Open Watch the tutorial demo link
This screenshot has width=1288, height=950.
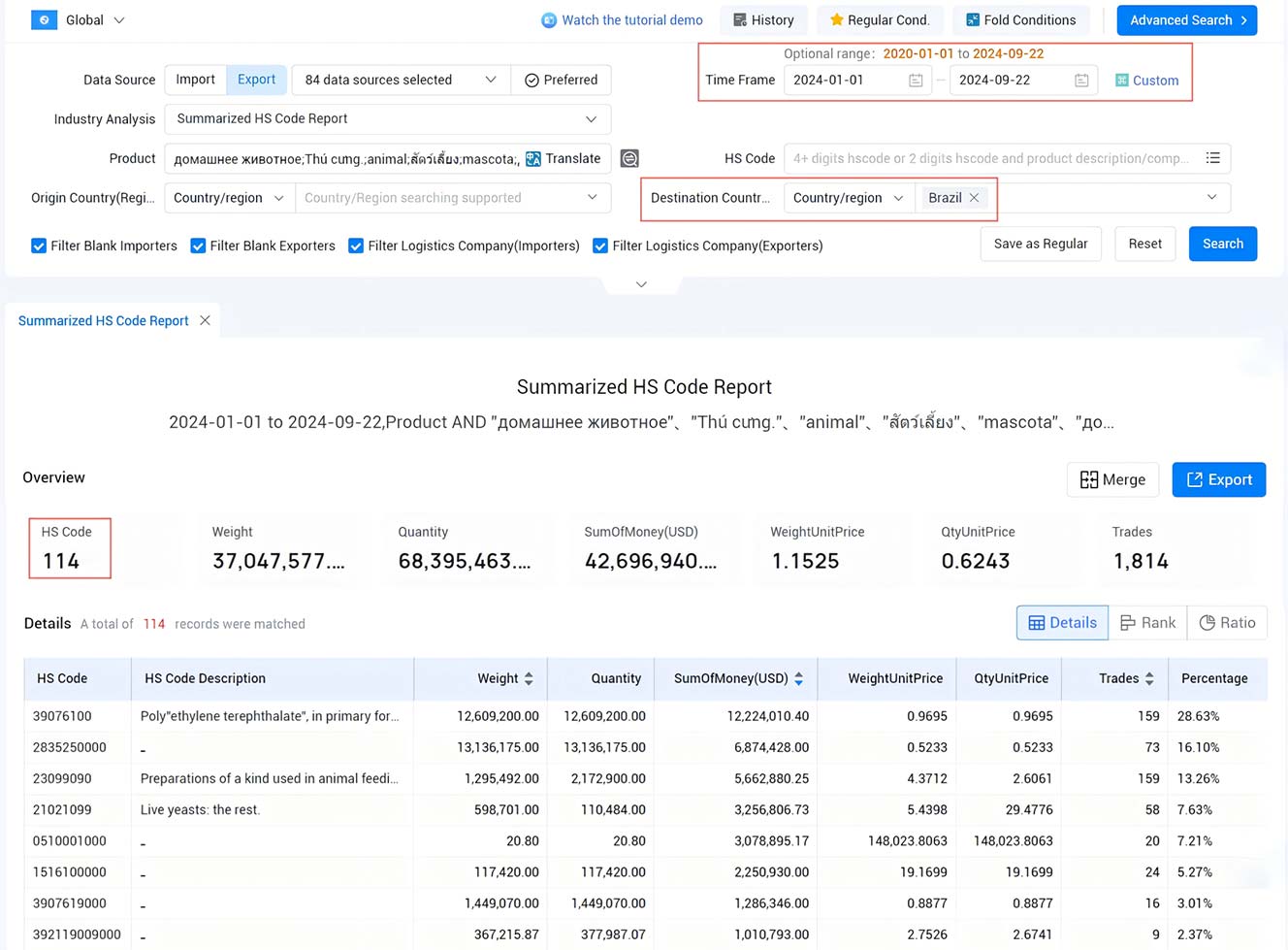(632, 19)
